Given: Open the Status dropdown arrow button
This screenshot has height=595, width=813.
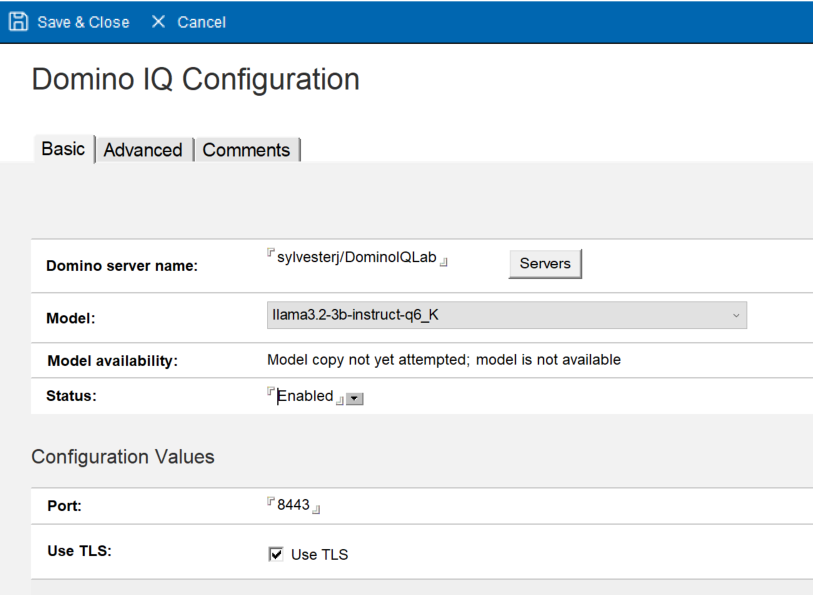Looking at the screenshot, I should 355,399.
